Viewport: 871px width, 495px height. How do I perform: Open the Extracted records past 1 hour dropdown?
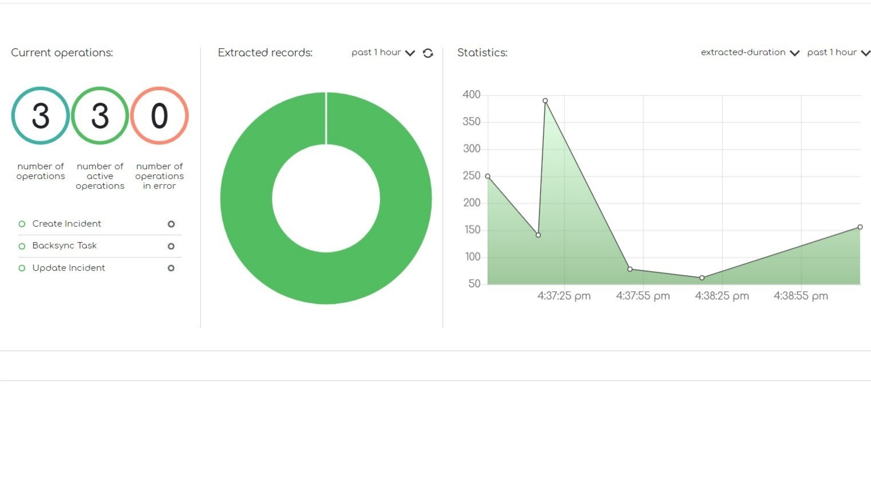tap(383, 53)
